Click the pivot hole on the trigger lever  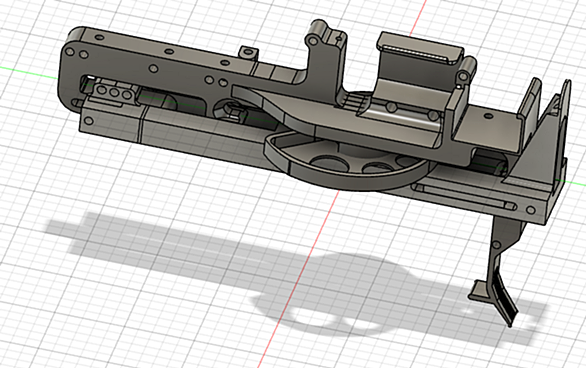coord(496,245)
